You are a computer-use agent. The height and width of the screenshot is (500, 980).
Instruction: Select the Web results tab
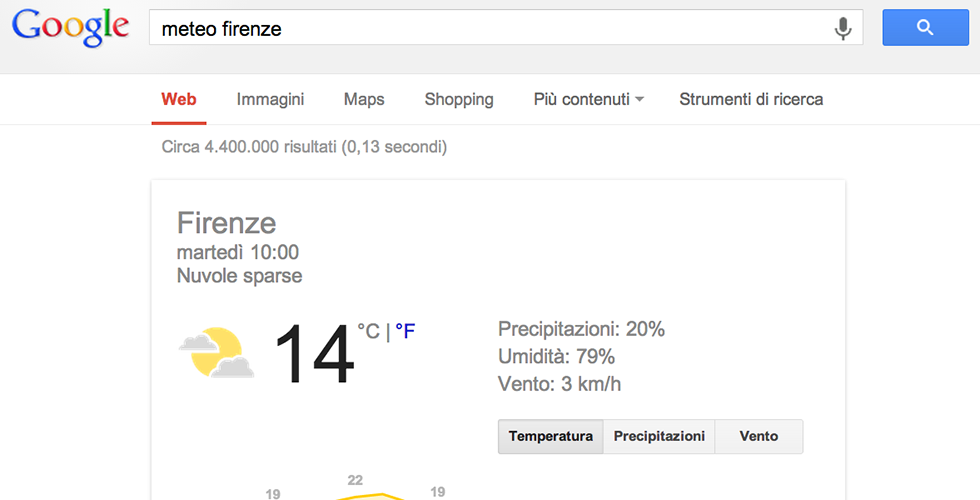tap(179, 99)
